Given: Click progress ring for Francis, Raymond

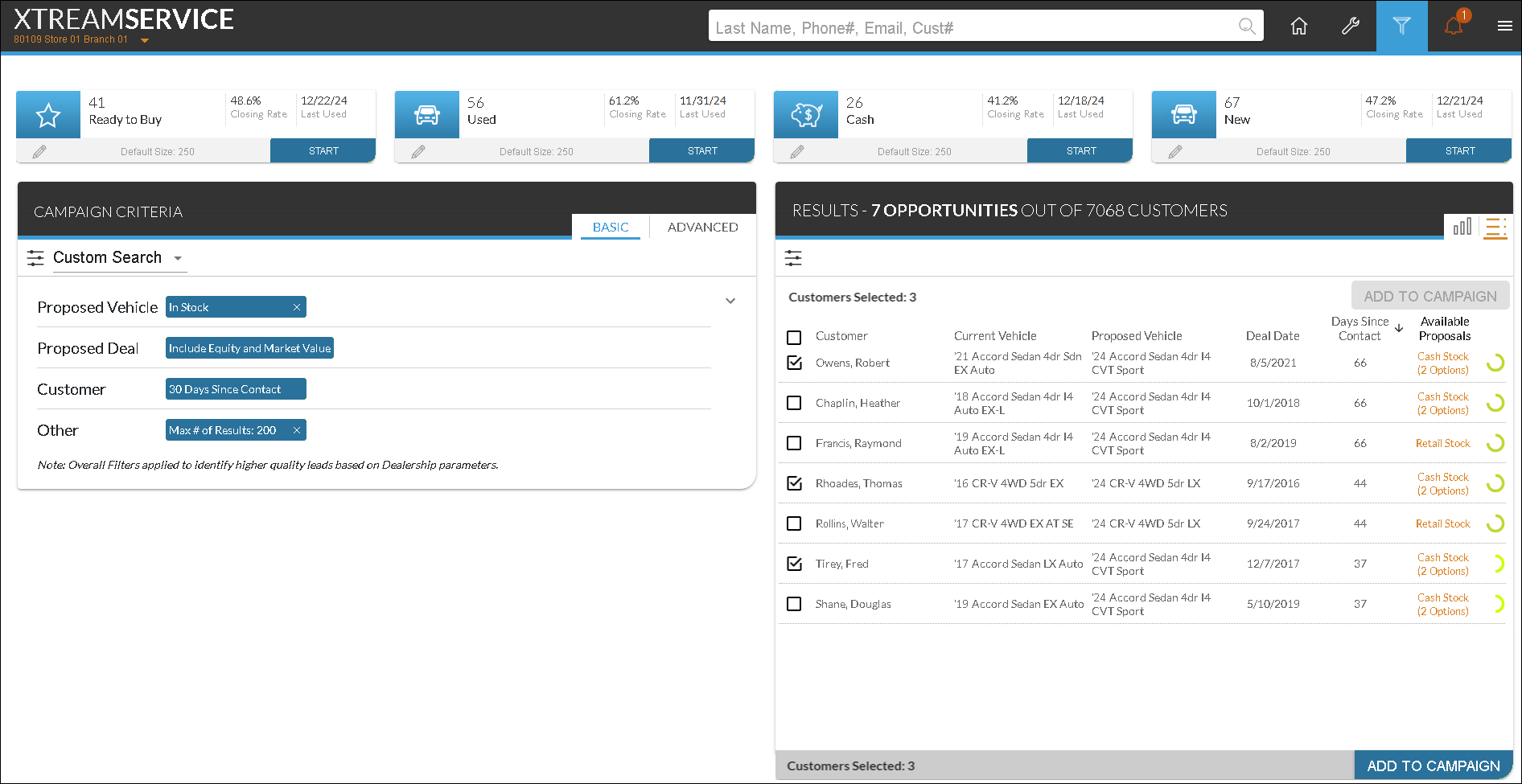Looking at the screenshot, I should [x=1495, y=443].
